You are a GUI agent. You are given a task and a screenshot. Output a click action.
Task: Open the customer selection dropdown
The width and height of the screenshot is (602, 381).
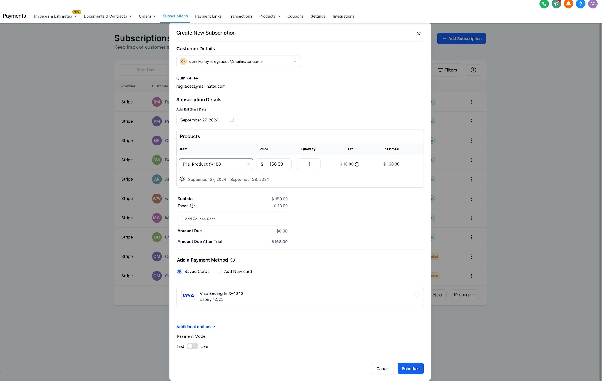[238, 61]
